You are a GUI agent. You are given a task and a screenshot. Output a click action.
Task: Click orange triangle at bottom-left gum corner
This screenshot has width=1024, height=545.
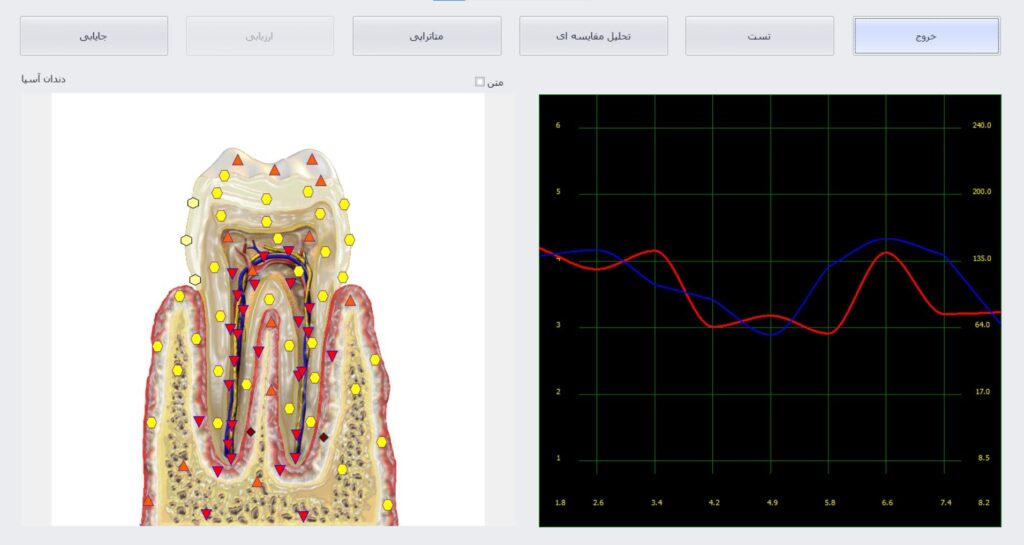point(148,500)
